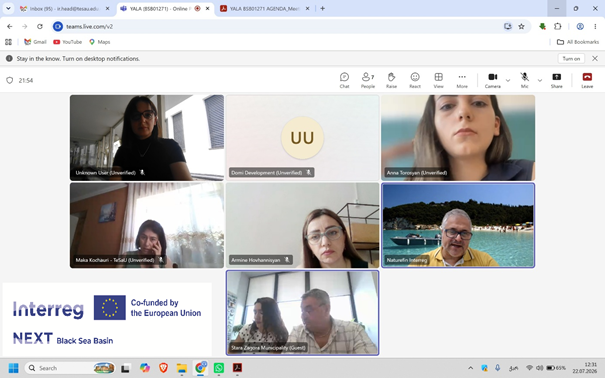This screenshot has height=378, width=605.
Task: Select the Naturefin Interreg video tile
Action: click(458, 225)
